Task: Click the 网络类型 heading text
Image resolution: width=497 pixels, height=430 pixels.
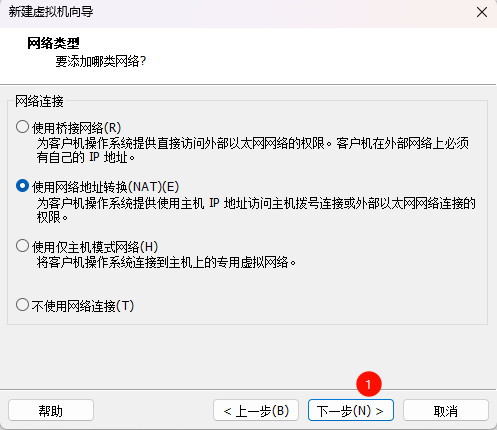Action: pos(53,43)
